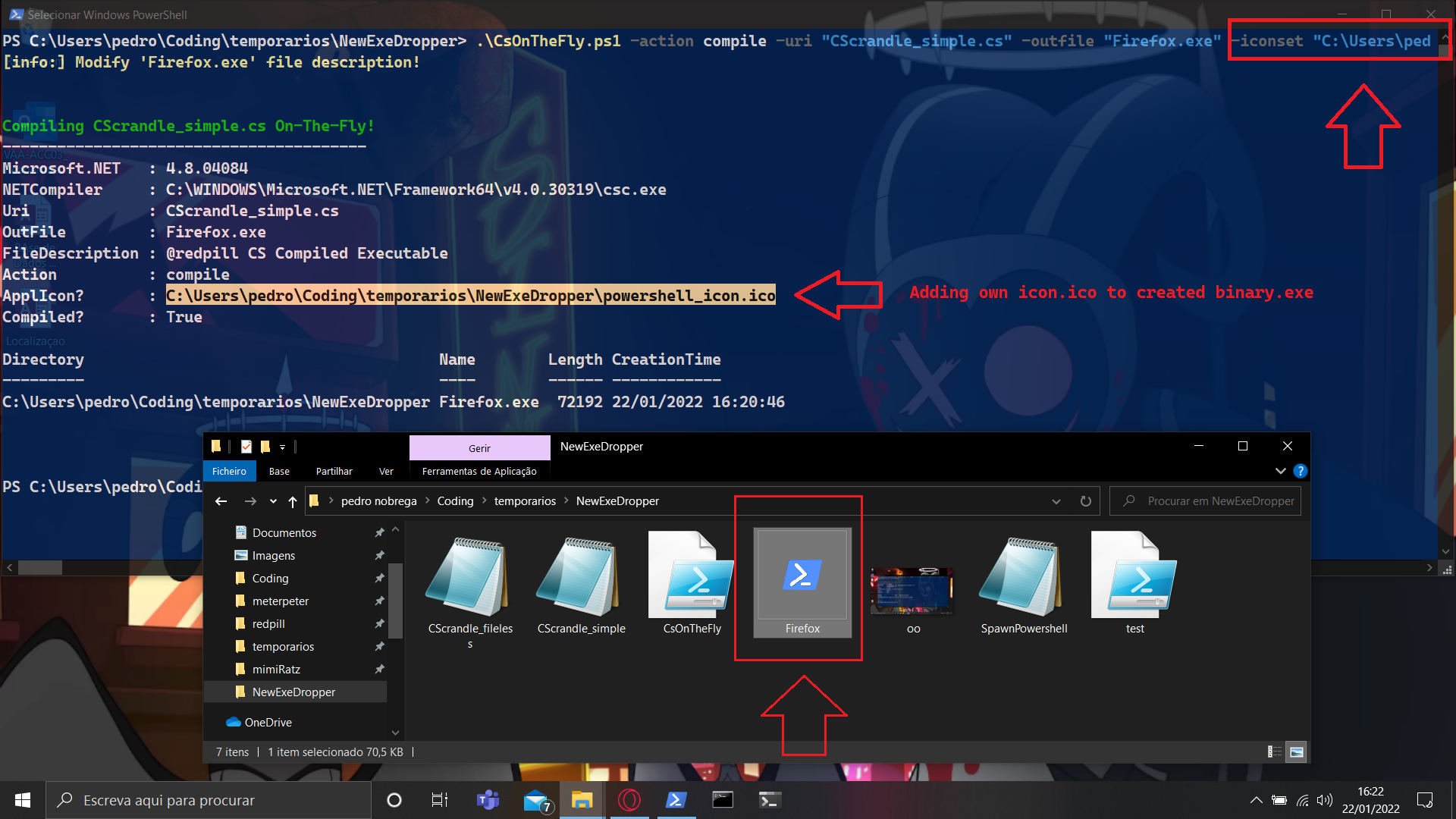Go back with the navigation arrow
Screen dimensions: 1456x819
click(x=221, y=500)
